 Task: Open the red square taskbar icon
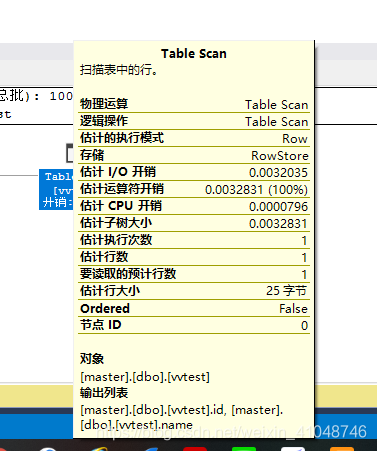click(x=195, y=449)
